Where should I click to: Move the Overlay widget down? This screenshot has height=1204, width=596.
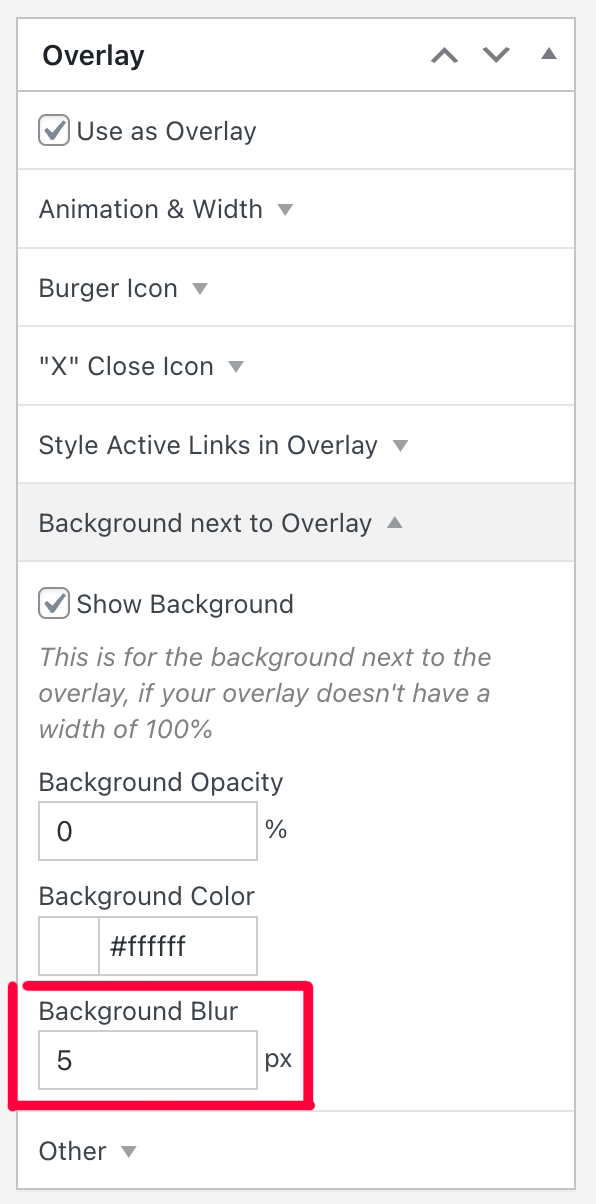495,55
